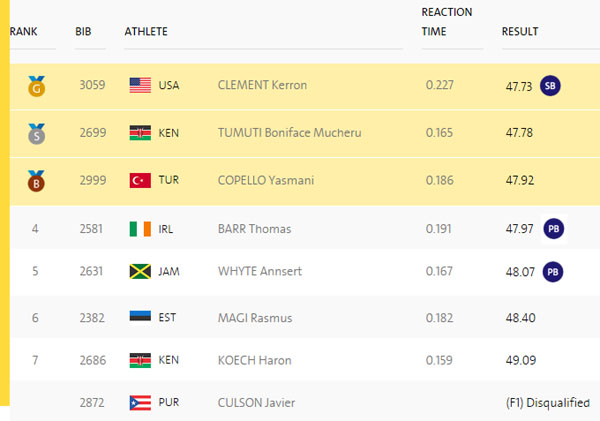Open KOECH Haron athlete link

255,360
